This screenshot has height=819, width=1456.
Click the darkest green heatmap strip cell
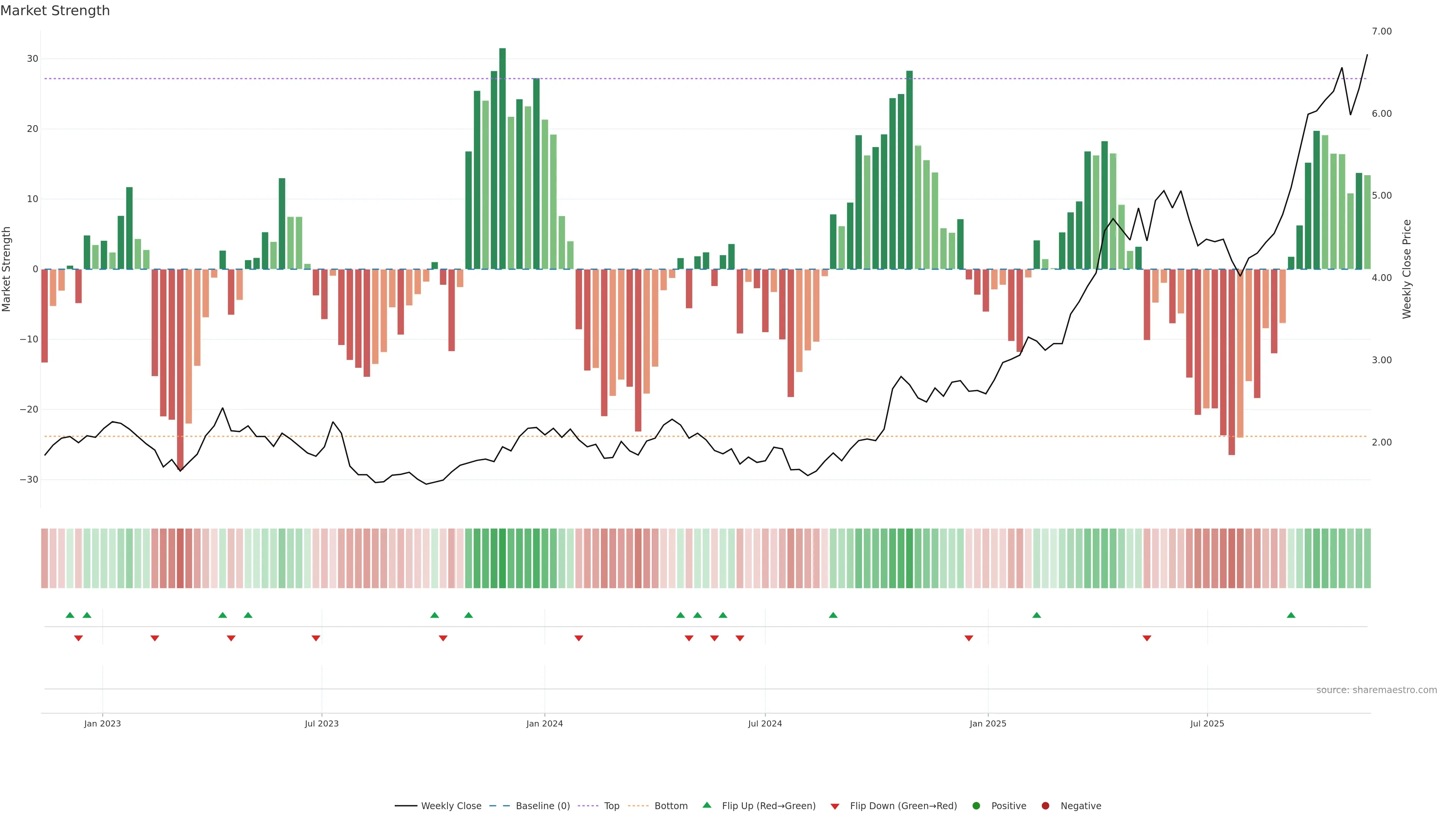point(502,558)
